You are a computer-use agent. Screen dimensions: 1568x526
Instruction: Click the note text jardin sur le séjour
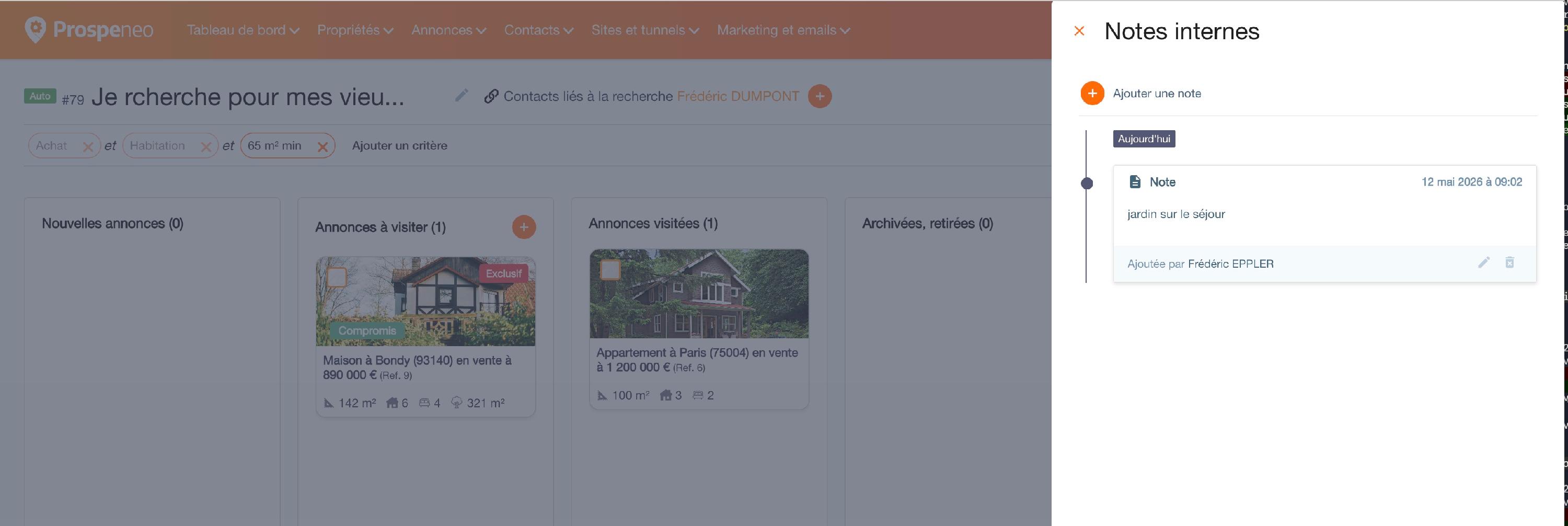point(1175,214)
